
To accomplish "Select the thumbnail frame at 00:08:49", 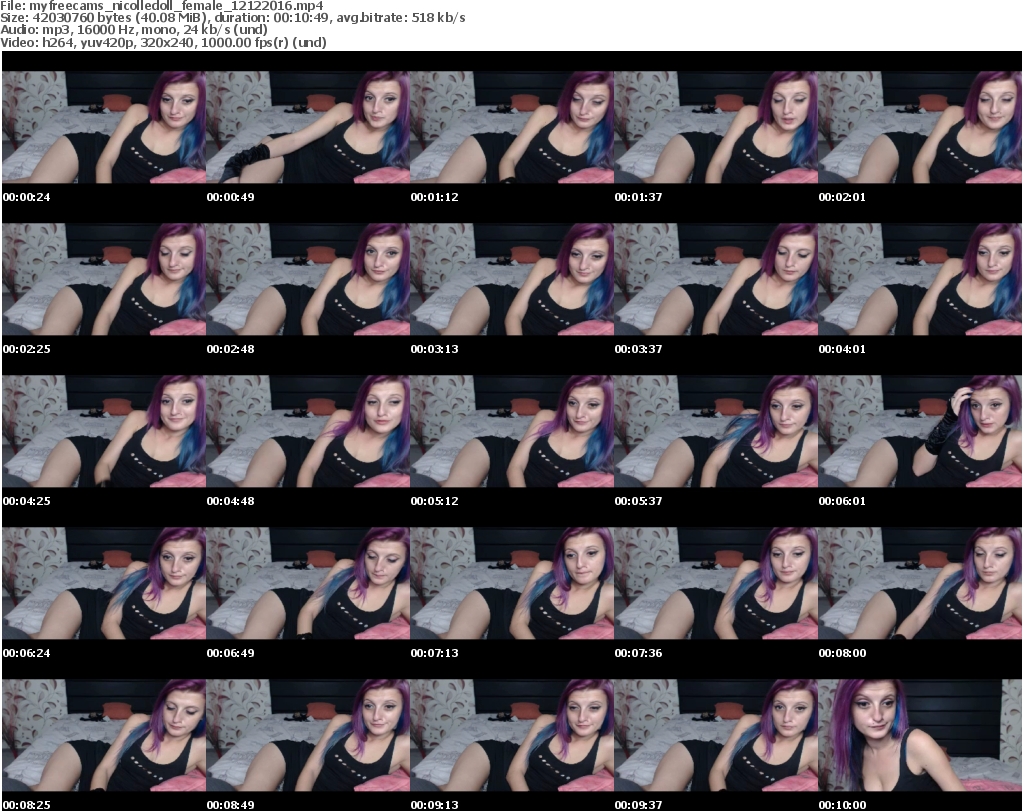I will coord(308,735).
